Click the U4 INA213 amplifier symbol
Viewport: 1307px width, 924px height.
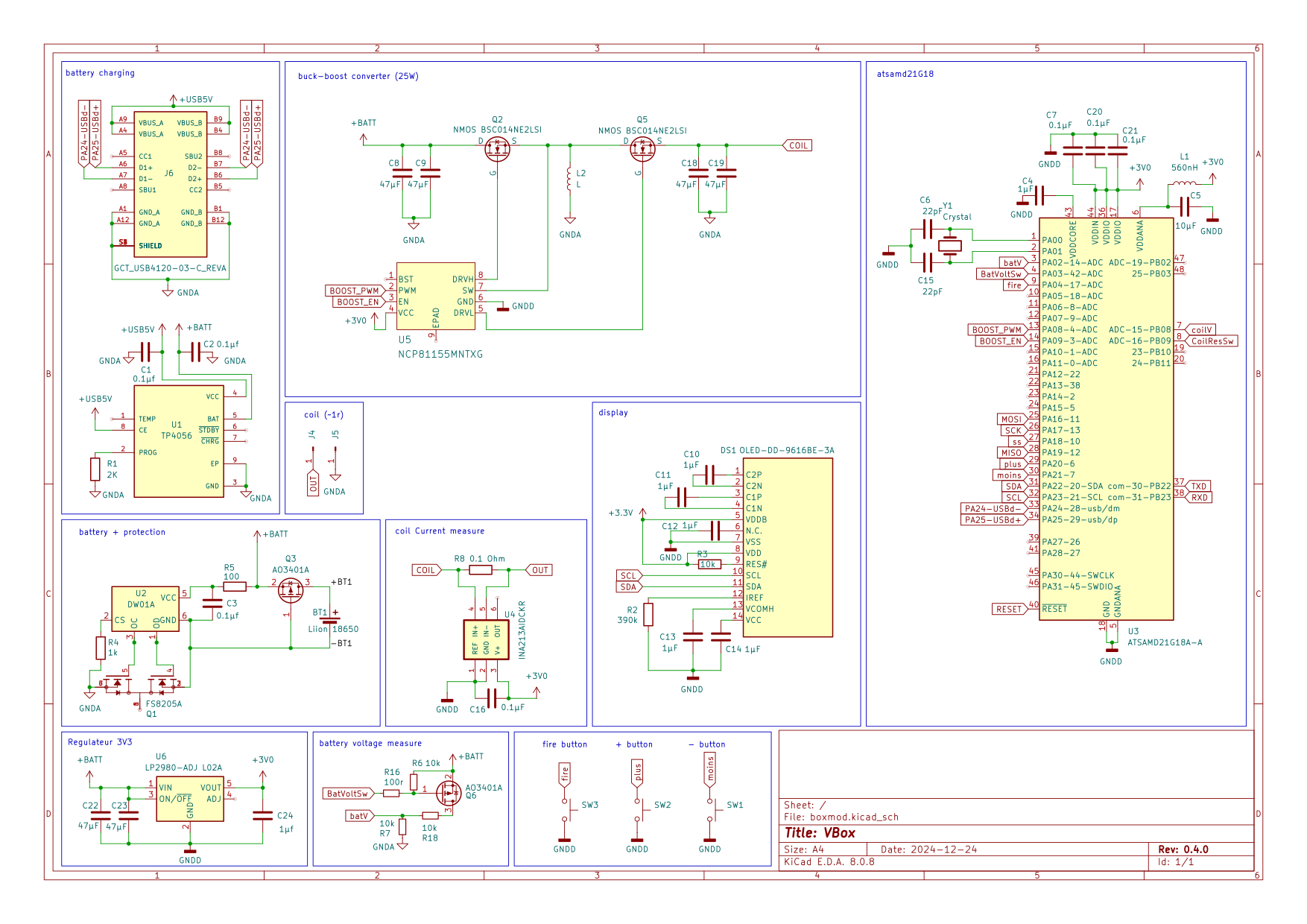tap(486, 639)
